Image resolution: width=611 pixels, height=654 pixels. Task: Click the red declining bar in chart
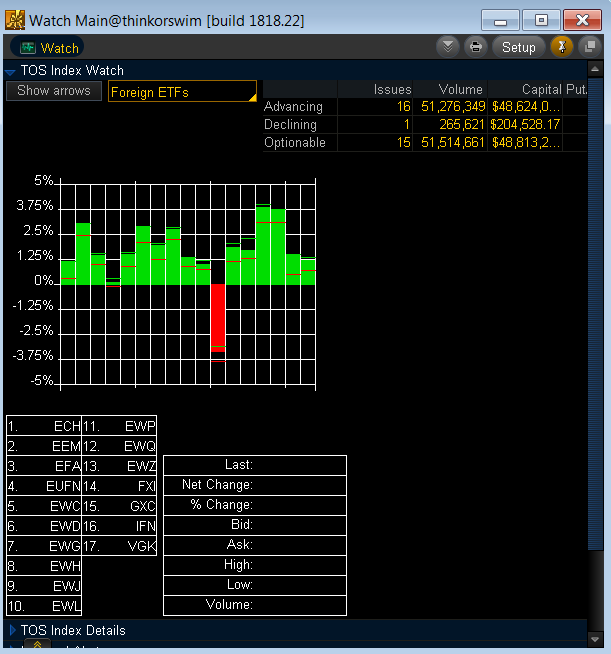218,318
